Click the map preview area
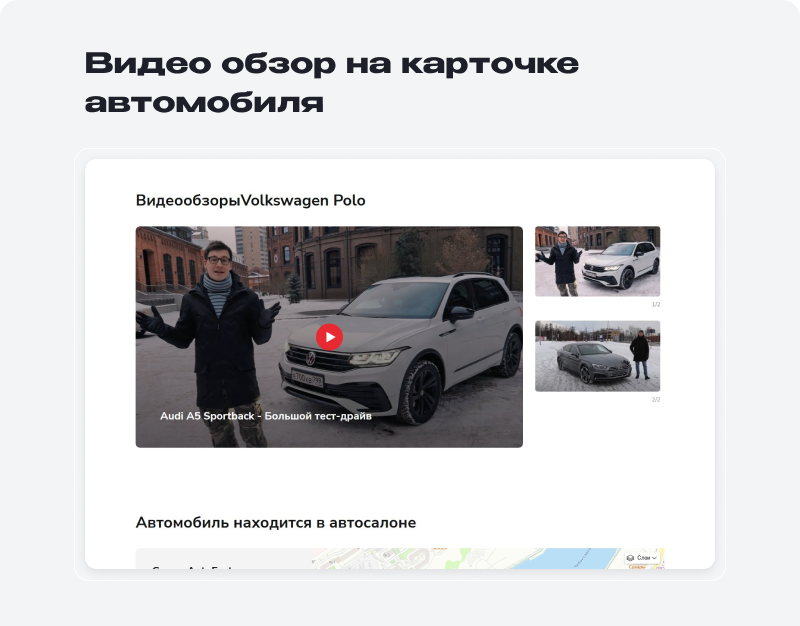This screenshot has height=626, width=800. click(x=487, y=558)
